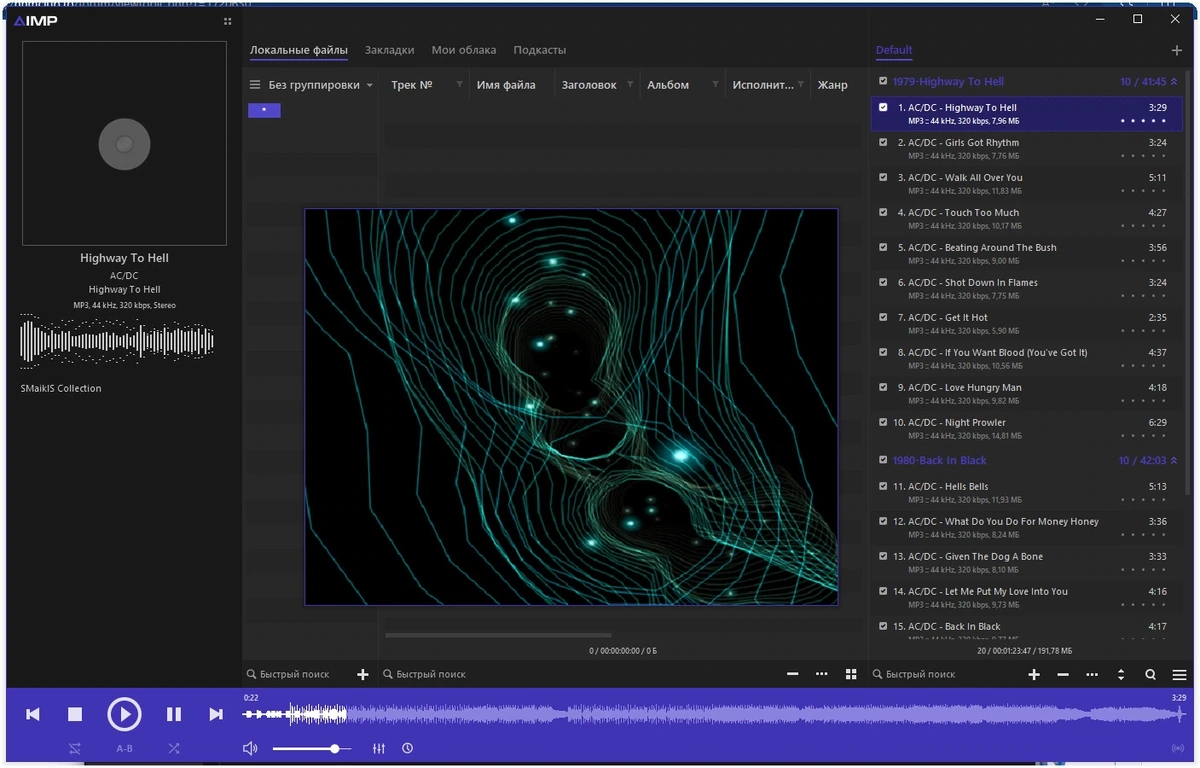
Task: Uncheck the Girls Got Rhythm track checkbox
Action: pyautogui.click(x=883, y=142)
